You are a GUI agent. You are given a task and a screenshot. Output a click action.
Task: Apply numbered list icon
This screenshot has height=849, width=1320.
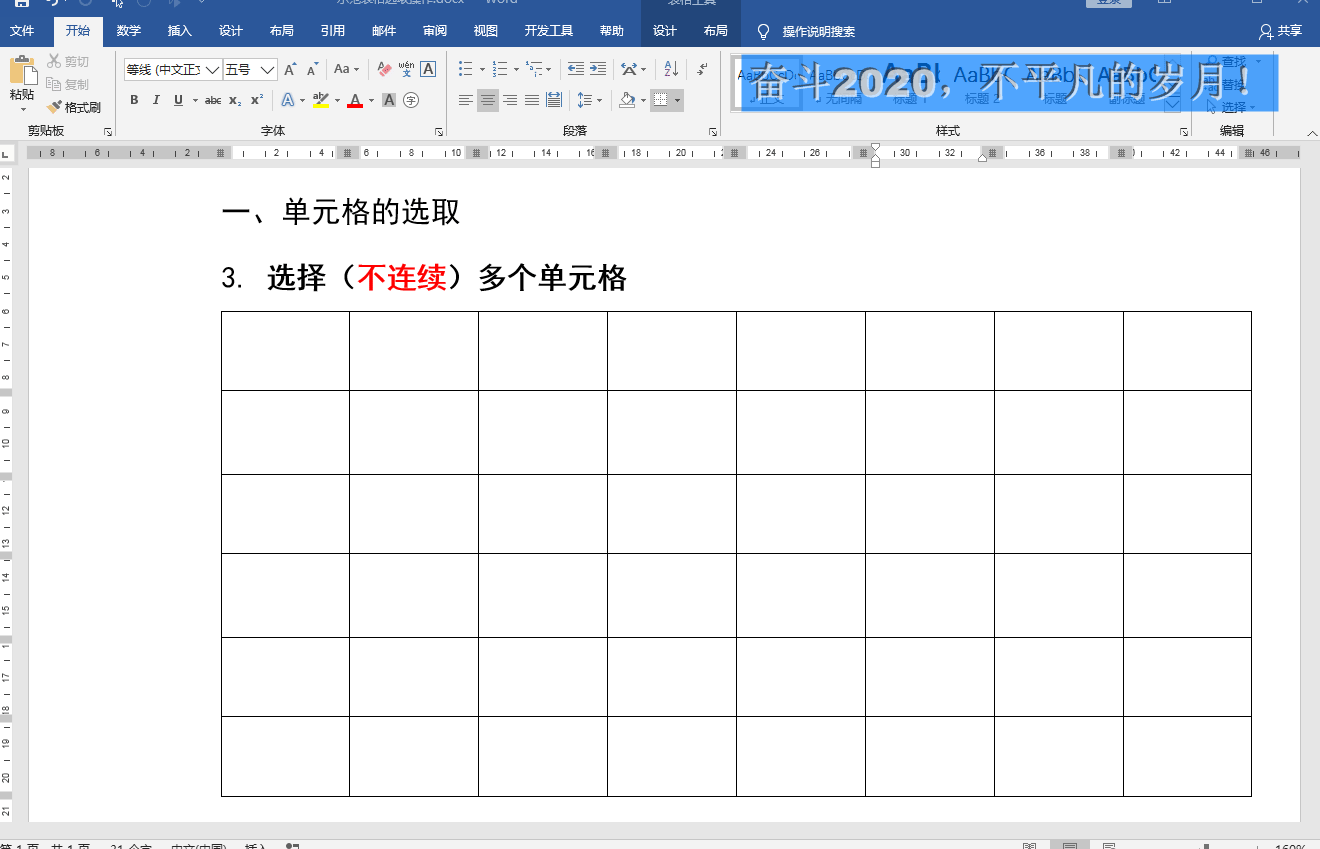[499, 70]
